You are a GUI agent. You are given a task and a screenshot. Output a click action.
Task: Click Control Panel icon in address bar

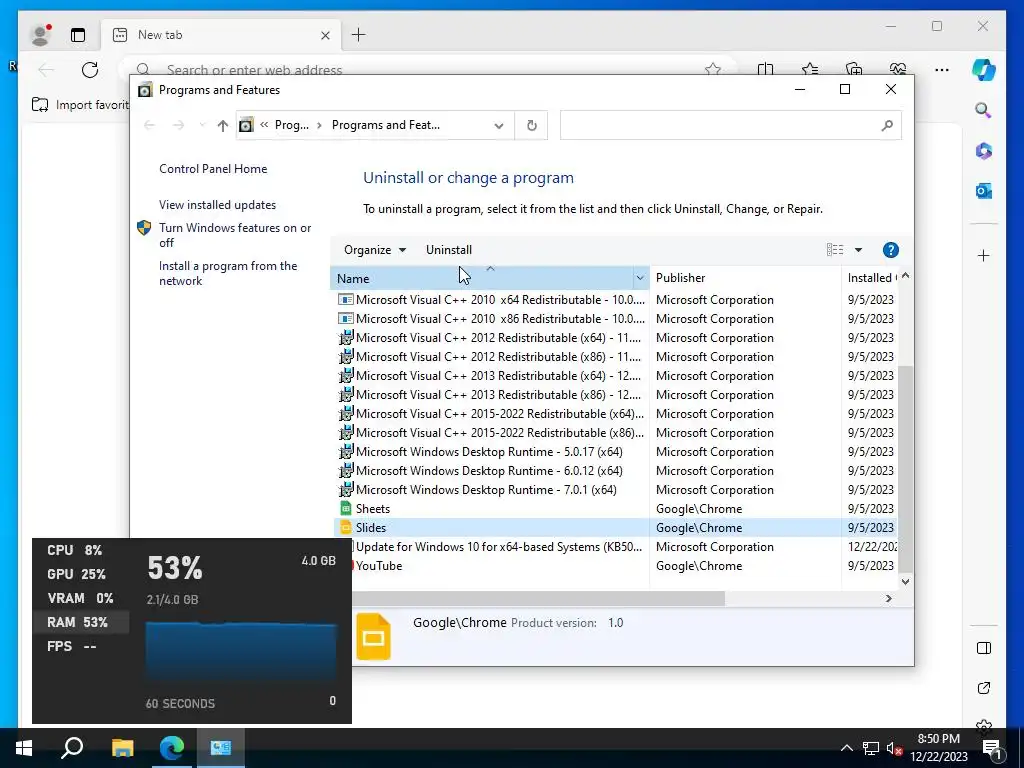(246, 125)
